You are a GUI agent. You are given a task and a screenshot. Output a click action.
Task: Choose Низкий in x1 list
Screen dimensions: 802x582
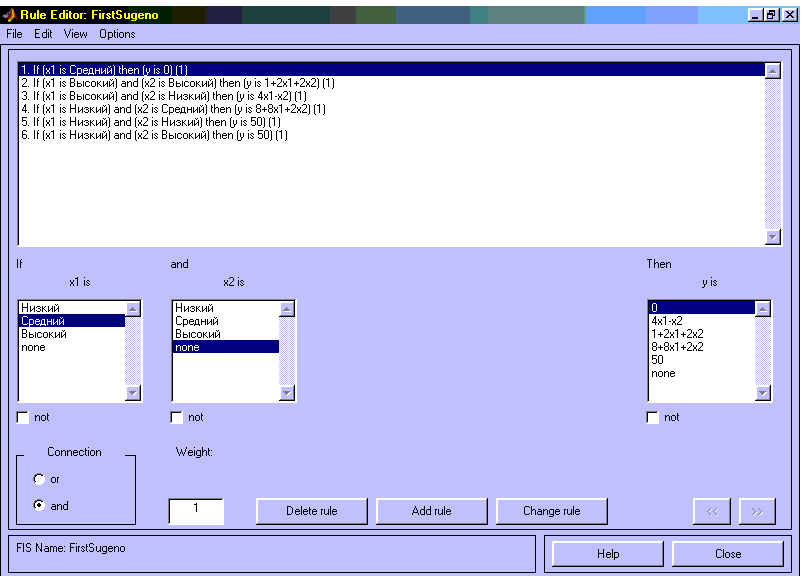72,308
